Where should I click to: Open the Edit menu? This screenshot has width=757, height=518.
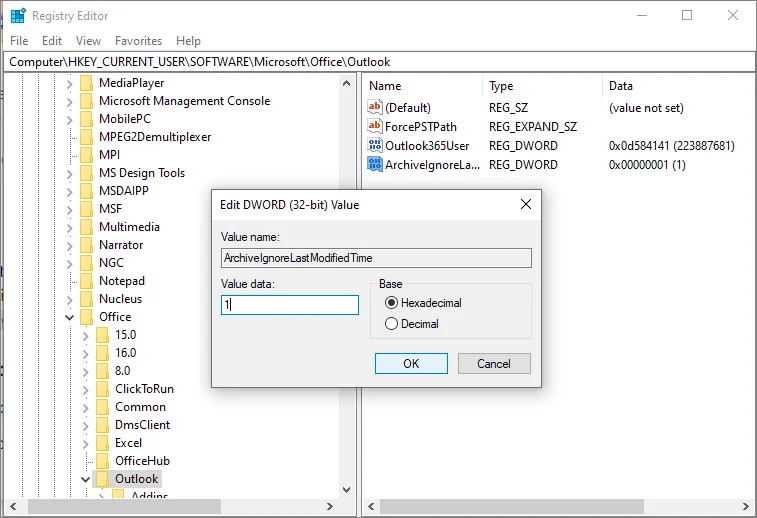pyautogui.click(x=52, y=41)
